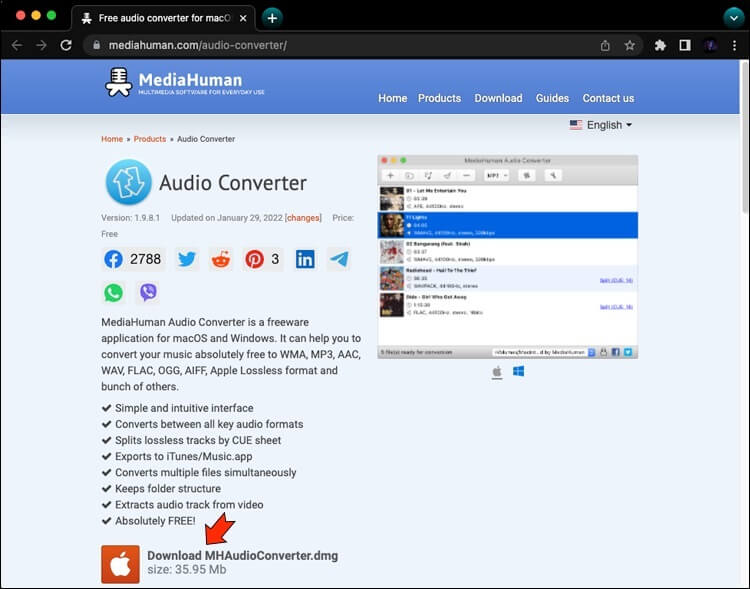
Task: Click the browser forward arrow
Action: pos(42,45)
